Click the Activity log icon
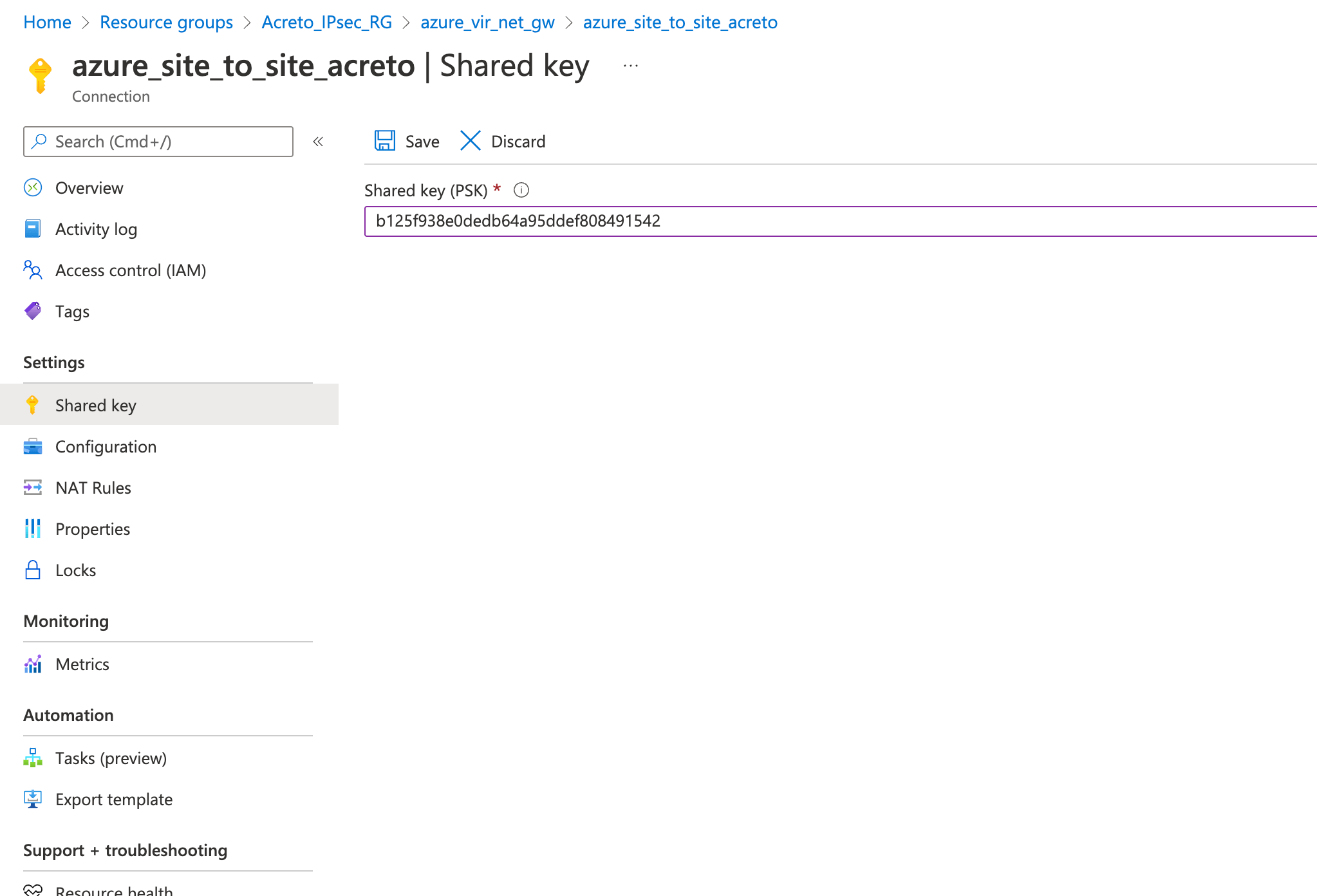Screen dimensions: 1317x896 pos(33,229)
